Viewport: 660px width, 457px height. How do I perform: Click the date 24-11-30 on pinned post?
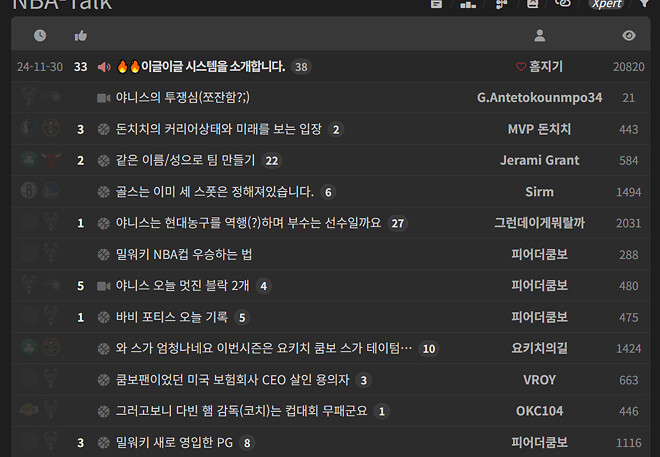pos(40,67)
